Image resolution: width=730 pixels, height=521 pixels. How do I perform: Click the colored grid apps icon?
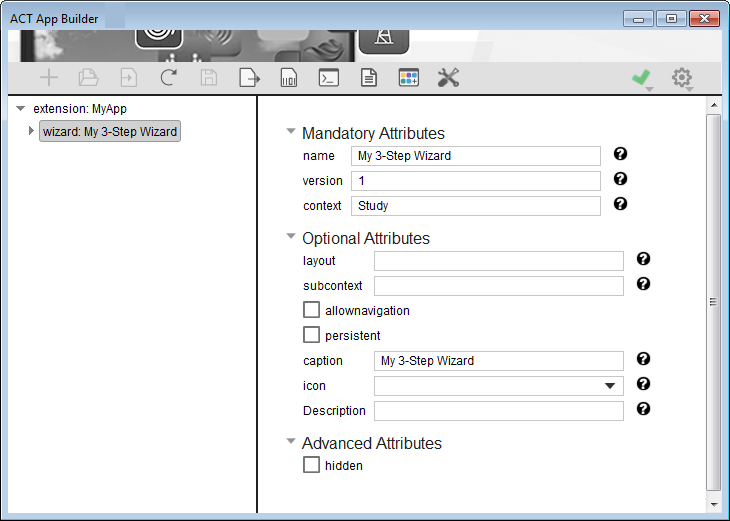[x=409, y=78]
